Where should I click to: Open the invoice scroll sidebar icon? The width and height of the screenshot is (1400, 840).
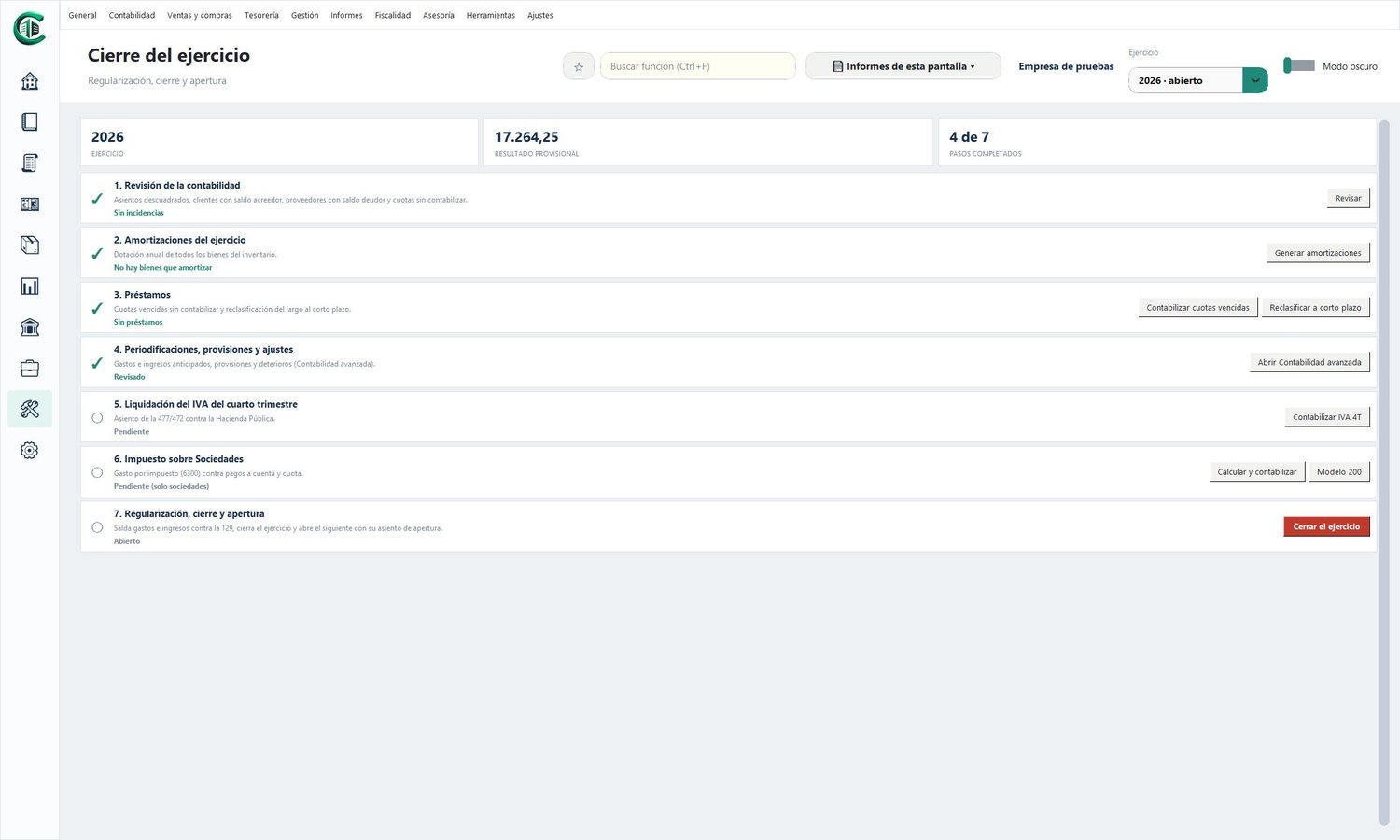[30, 163]
